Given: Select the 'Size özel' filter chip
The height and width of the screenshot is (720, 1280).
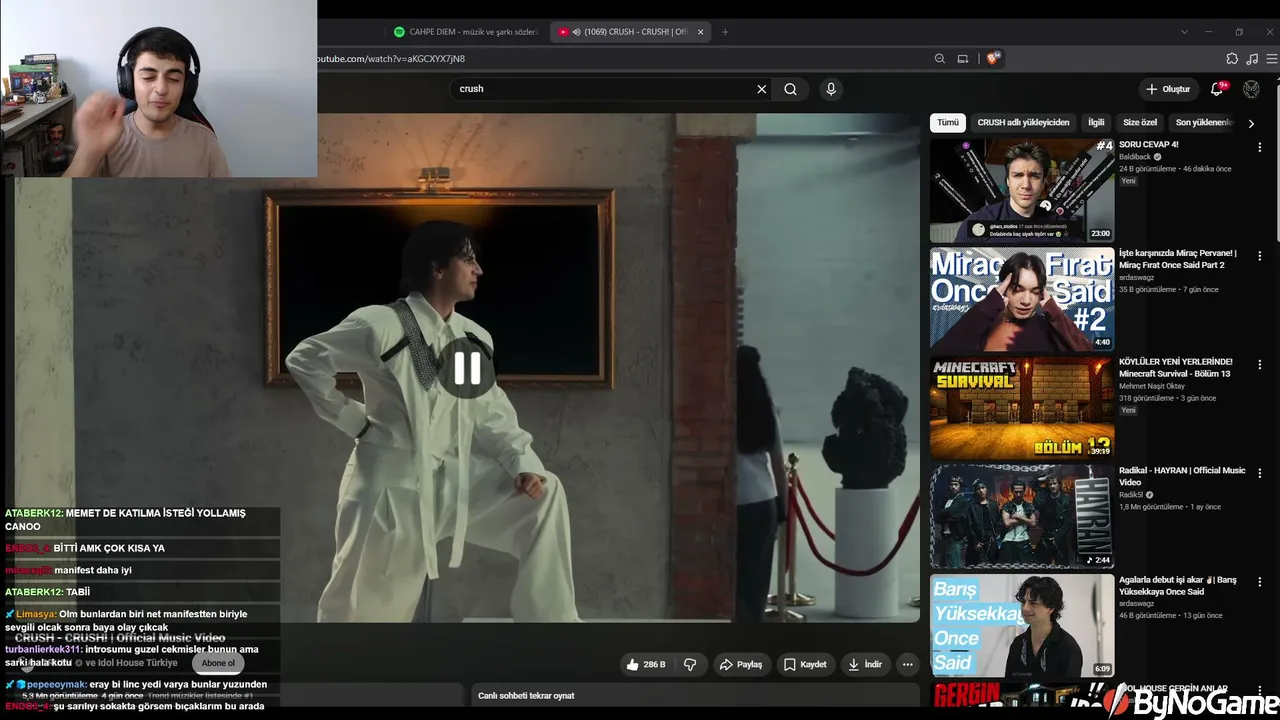Looking at the screenshot, I should pos(1140,123).
